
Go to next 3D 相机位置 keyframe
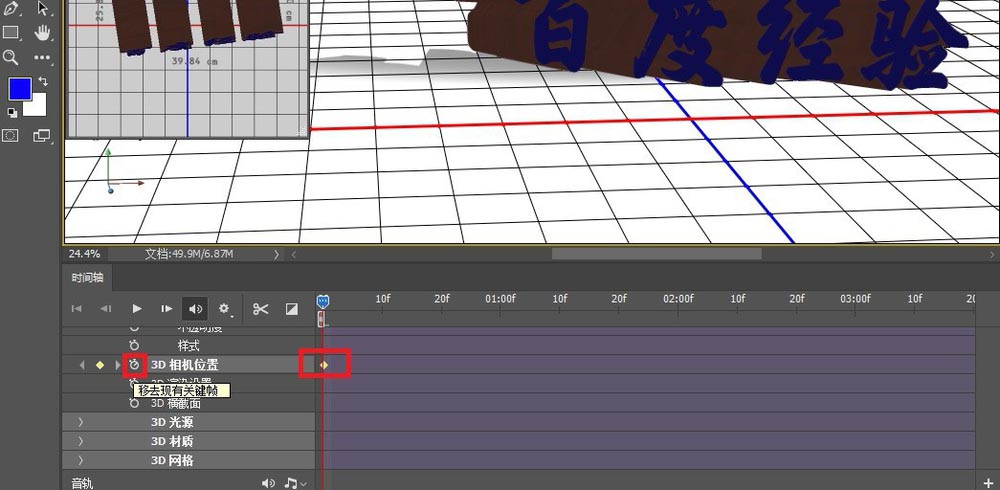click(x=117, y=365)
